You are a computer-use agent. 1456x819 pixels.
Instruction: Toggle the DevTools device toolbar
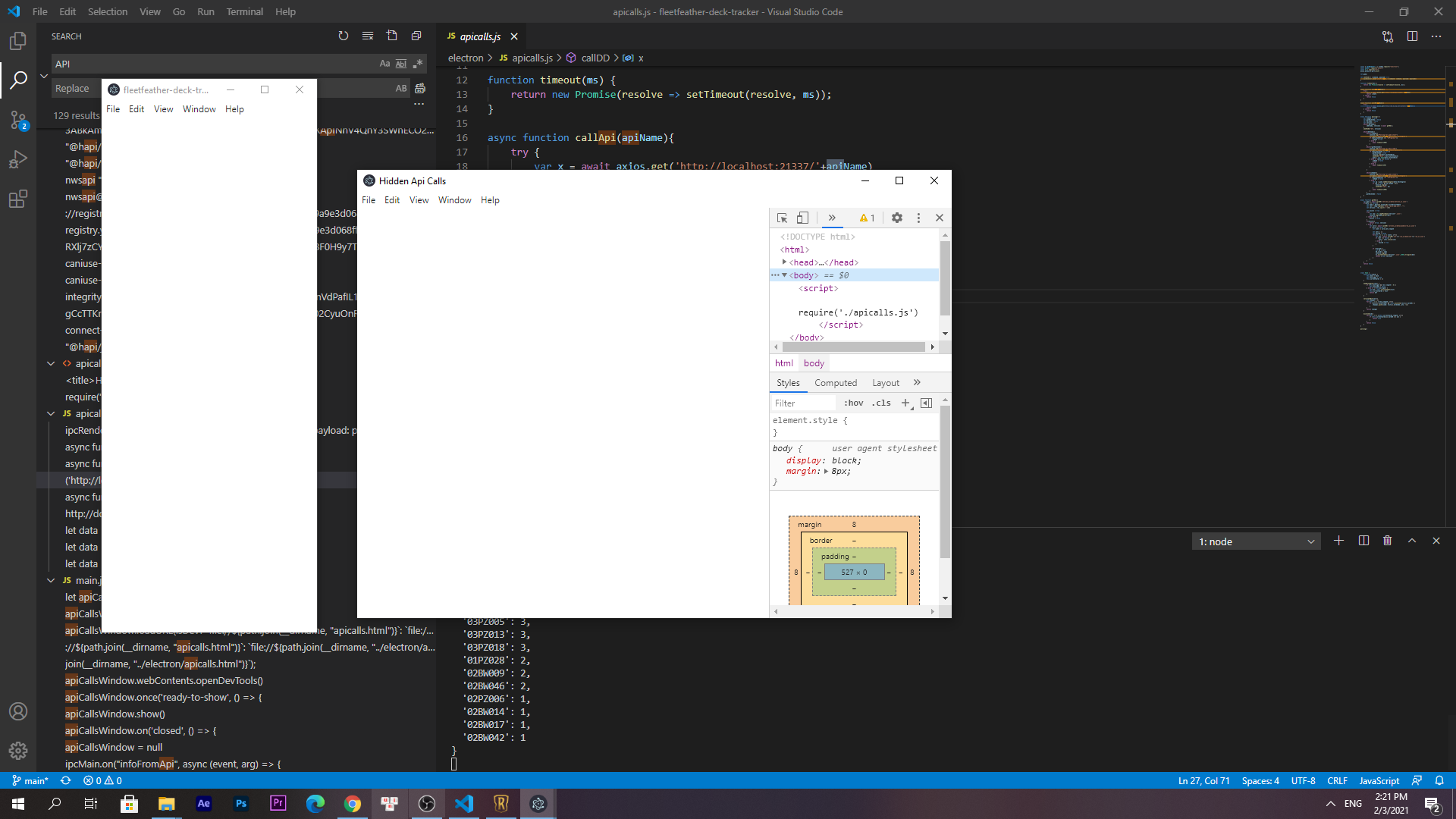click(x=802, y=218)
